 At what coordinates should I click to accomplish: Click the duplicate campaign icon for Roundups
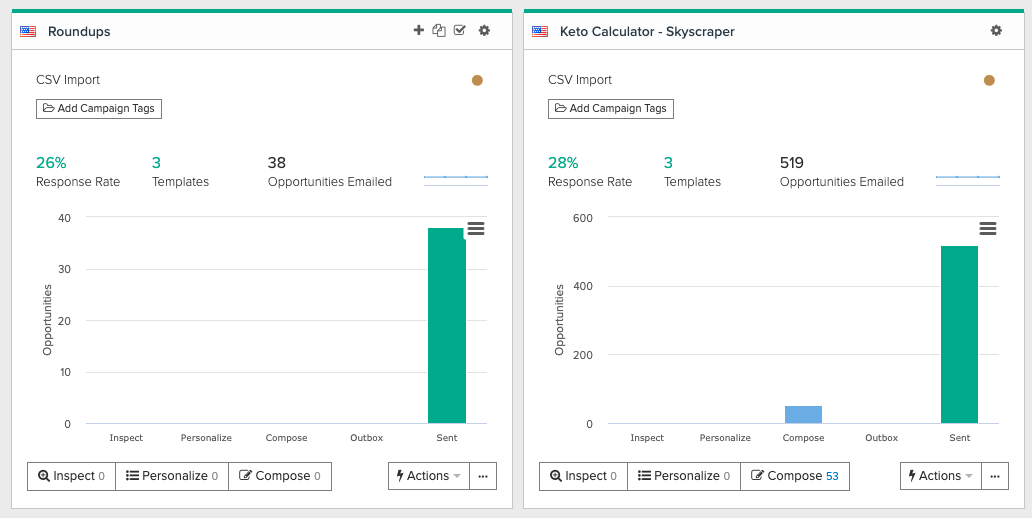click(439, 31)
